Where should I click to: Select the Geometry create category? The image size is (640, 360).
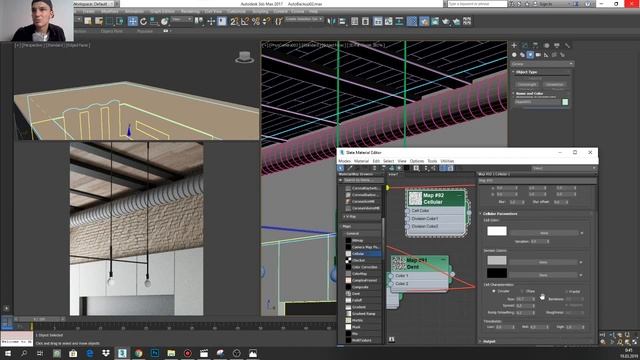pos(514,55)
